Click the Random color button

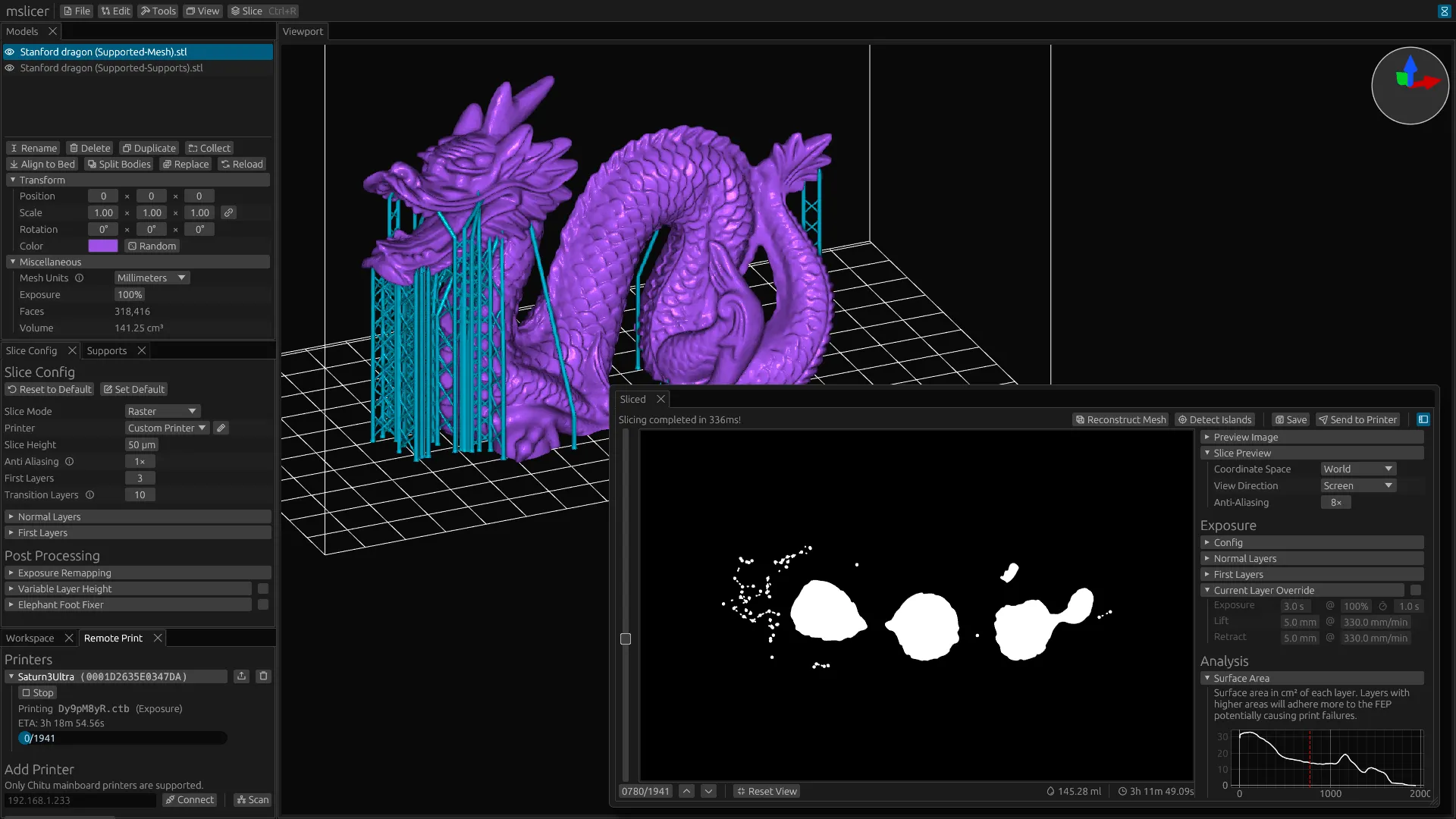tap(152, 246)
